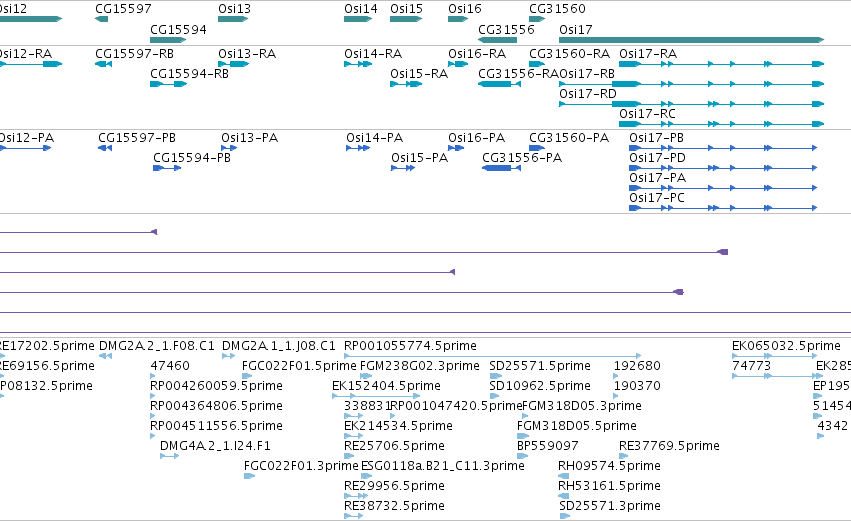Select protein Osi17-PB label
The width and height of the screenshot is (851, 521).
[x=657, y=138]
